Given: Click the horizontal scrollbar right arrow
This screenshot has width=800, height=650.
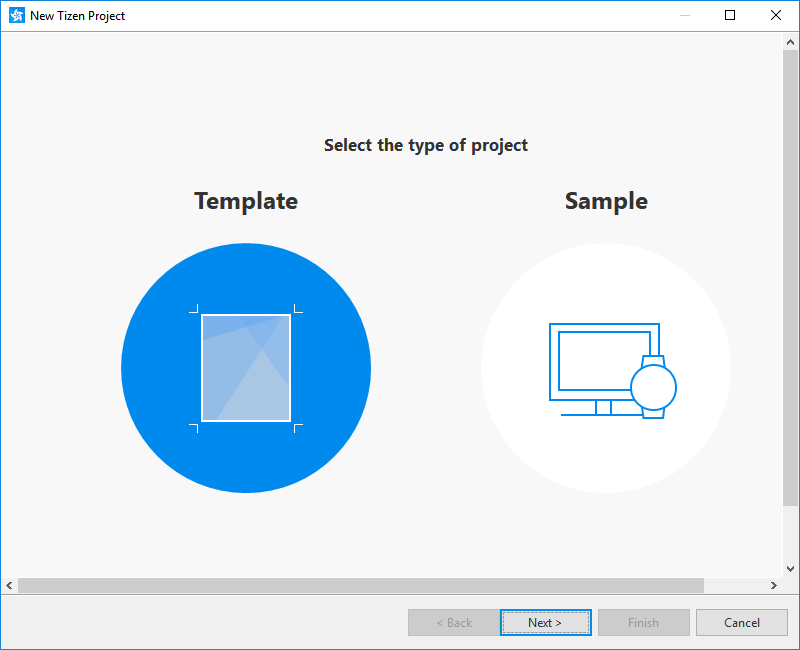Looking at the screenshot, I should [x=774, y=585].
